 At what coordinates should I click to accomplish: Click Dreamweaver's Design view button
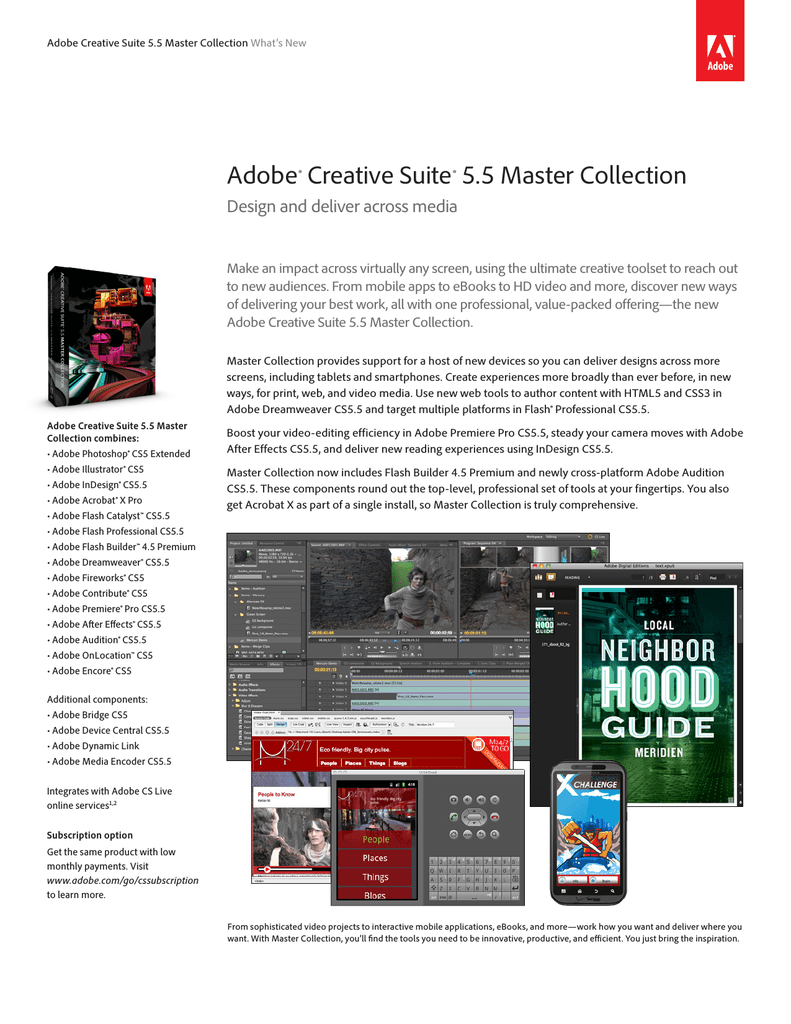click(281, 724)
